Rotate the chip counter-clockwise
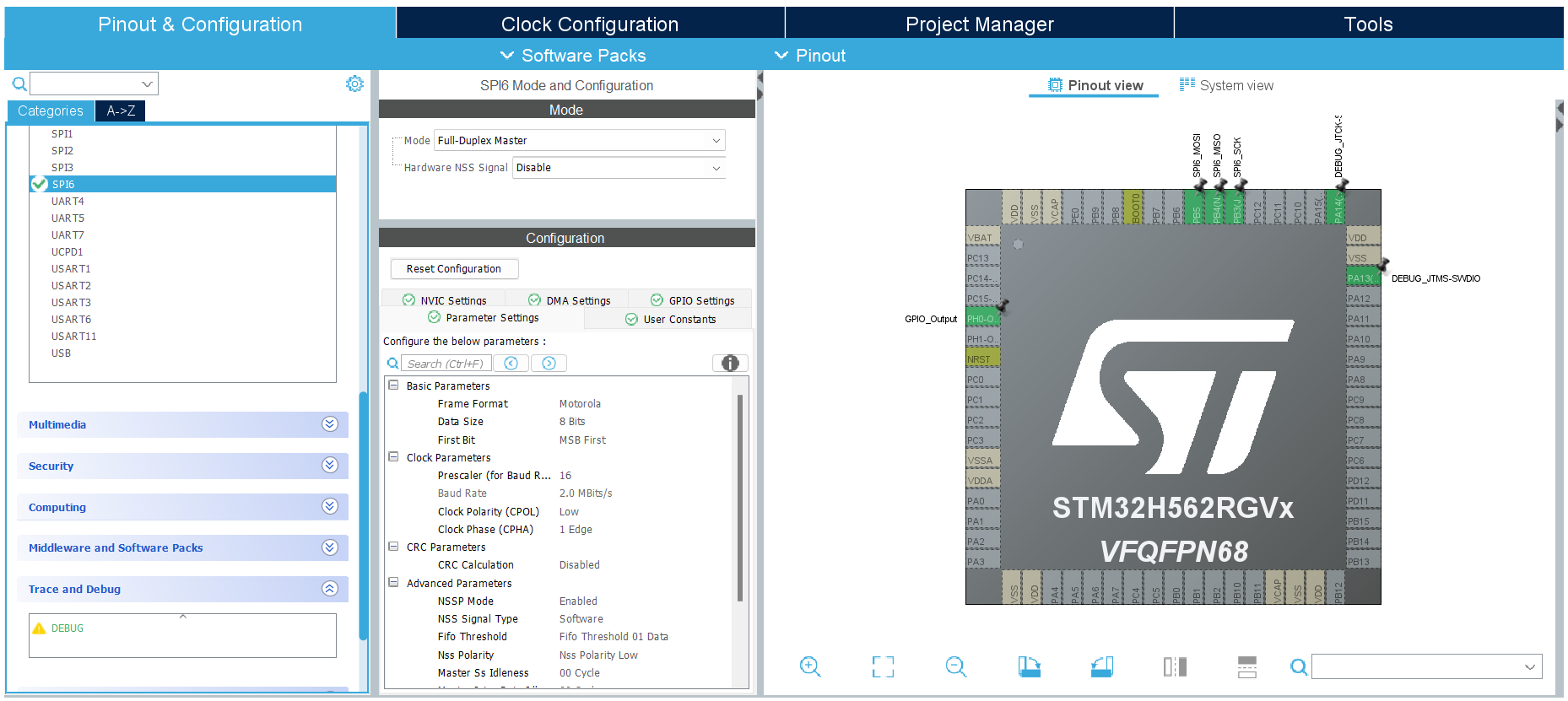Image resolution: width=1568 pixels, height=701 pixels. tap(1102, 666)
